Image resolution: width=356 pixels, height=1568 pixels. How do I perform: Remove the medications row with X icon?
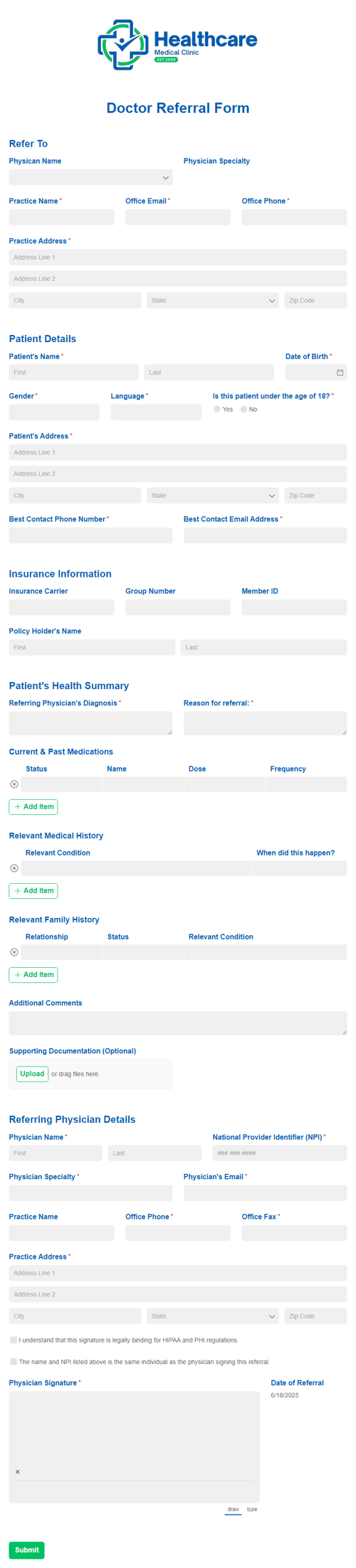pos(14,784)
